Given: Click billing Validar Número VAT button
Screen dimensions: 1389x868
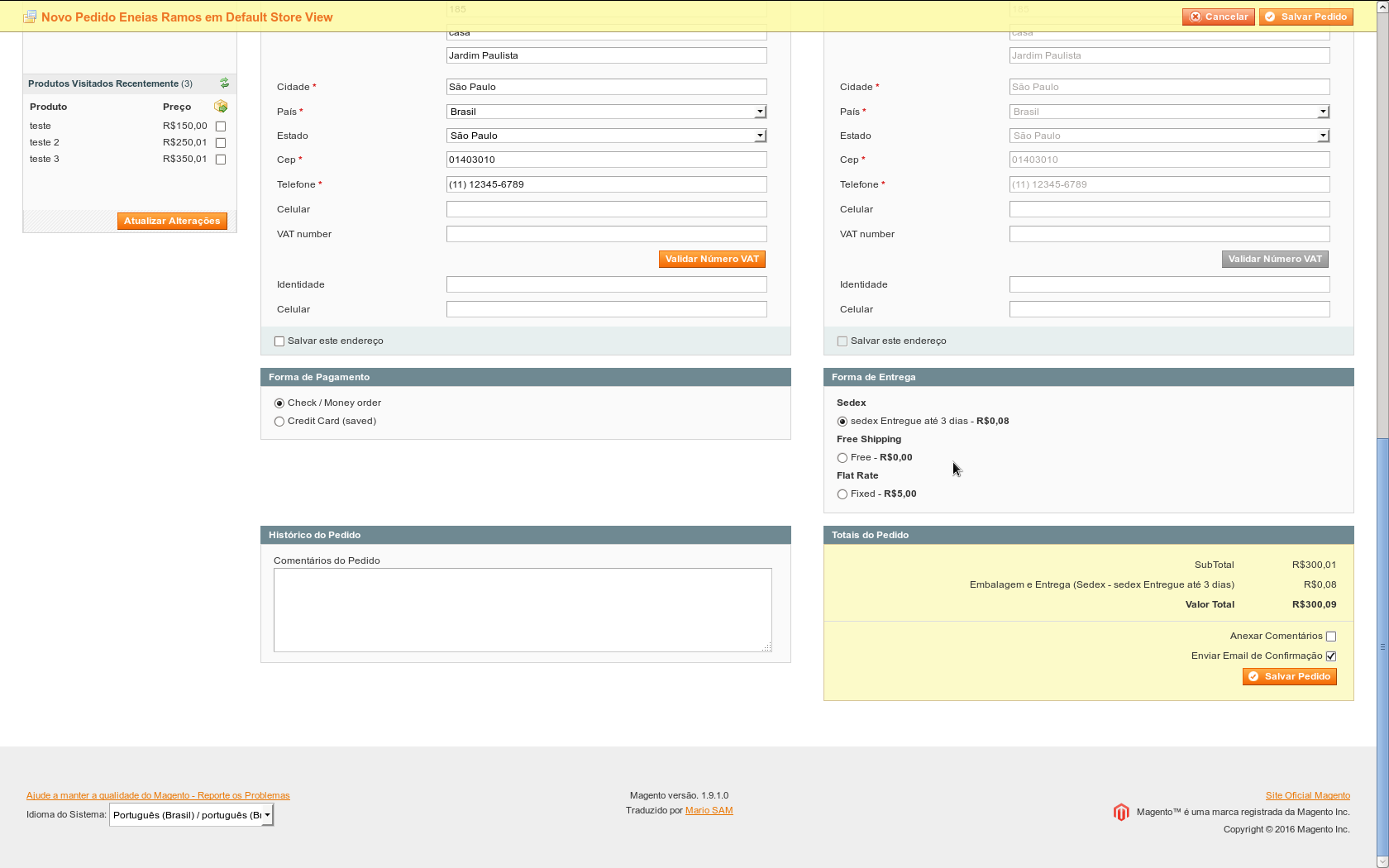Looking at the screenshot, I should (712, 259).
